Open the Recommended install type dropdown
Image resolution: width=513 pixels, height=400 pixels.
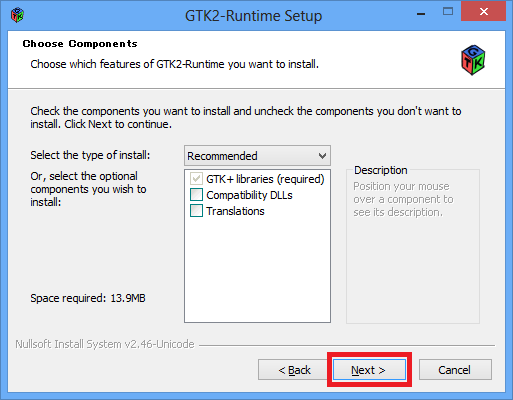click(257, 156)
